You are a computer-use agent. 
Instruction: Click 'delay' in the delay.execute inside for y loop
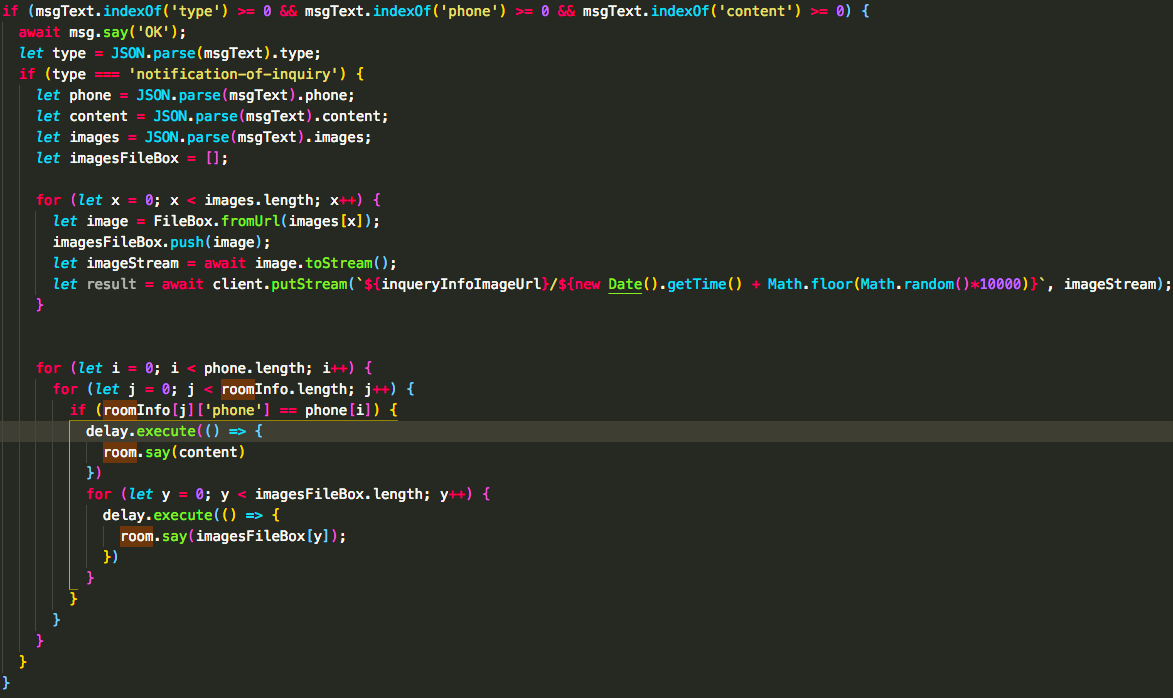pyautogui.click(x=124, y=515)
